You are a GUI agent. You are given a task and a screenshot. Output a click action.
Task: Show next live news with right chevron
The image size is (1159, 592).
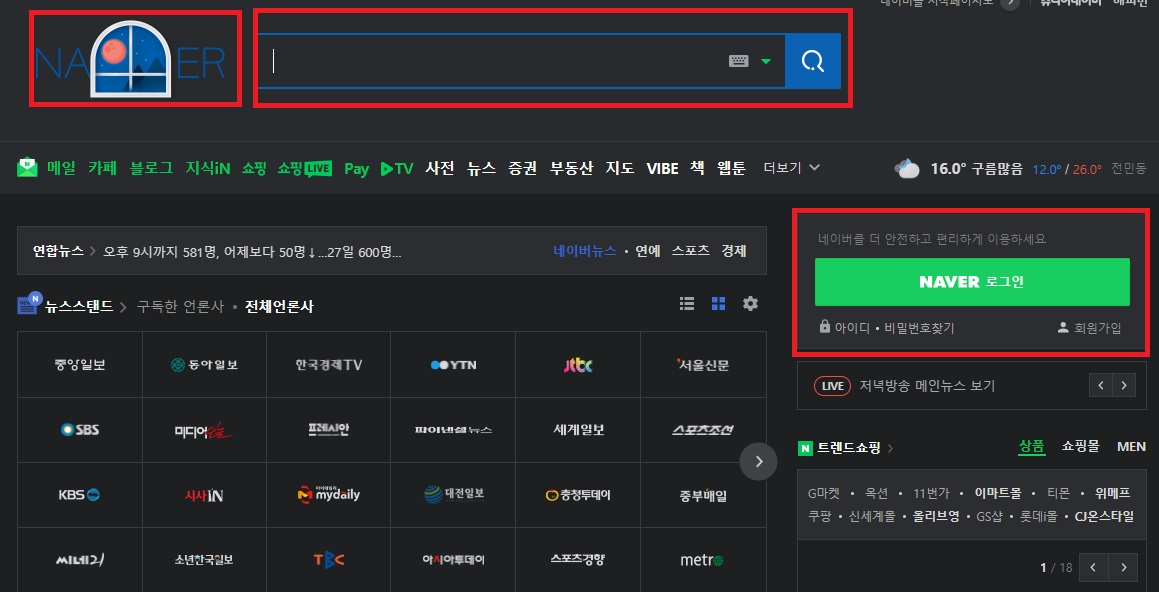[x=1124, y=385]
